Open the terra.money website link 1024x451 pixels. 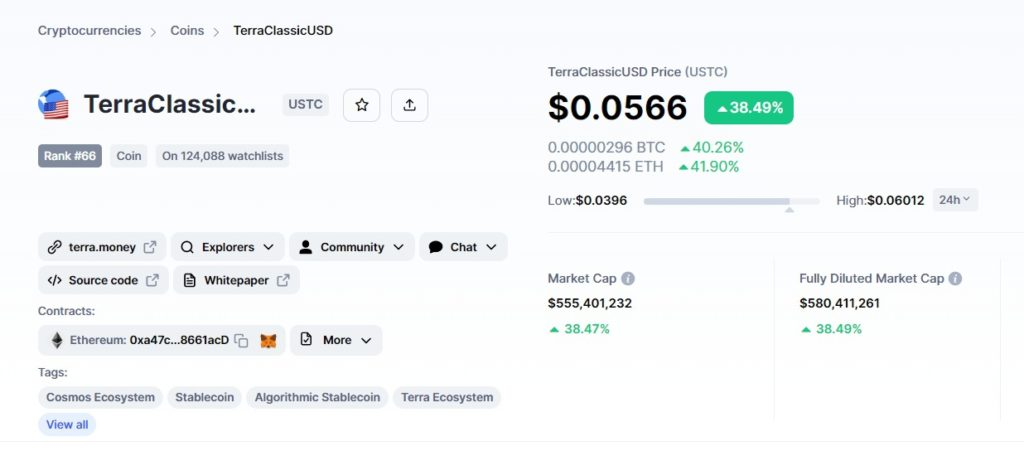pyautogui.click(x=102, y=247)
